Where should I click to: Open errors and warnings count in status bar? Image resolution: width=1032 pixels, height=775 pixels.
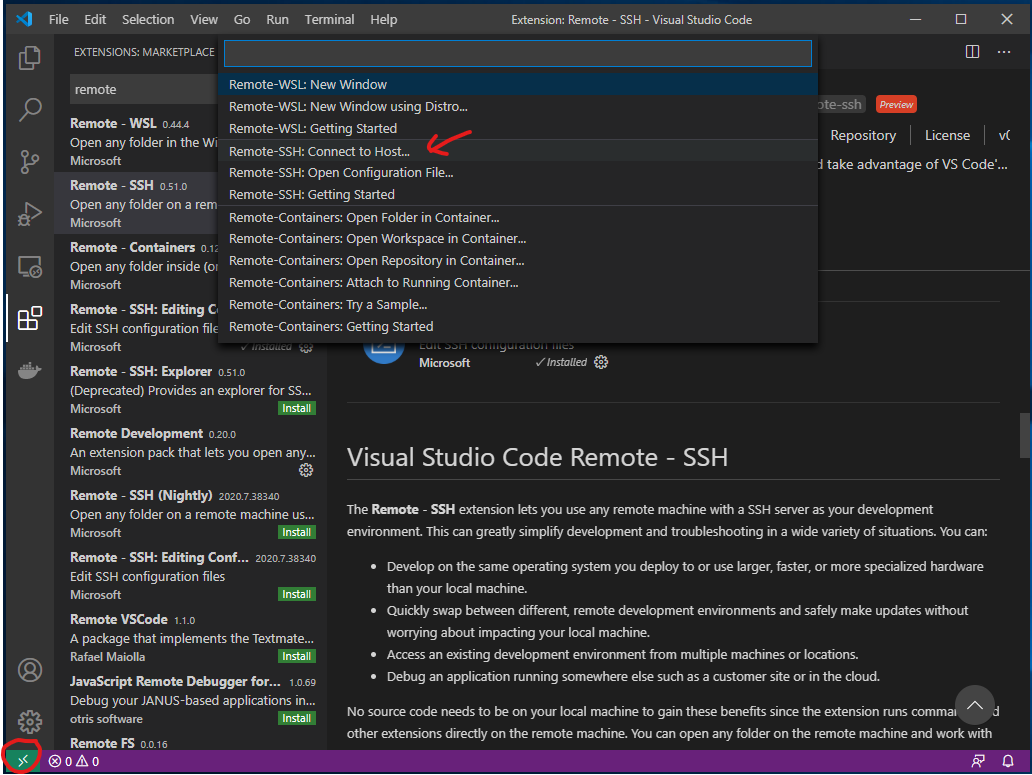(74, 761)
